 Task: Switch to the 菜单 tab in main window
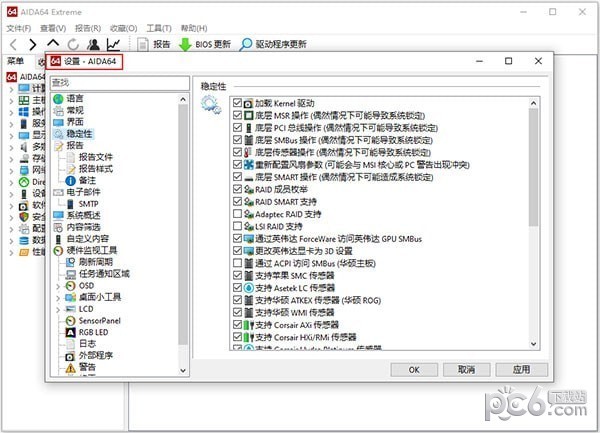point(16,61)
